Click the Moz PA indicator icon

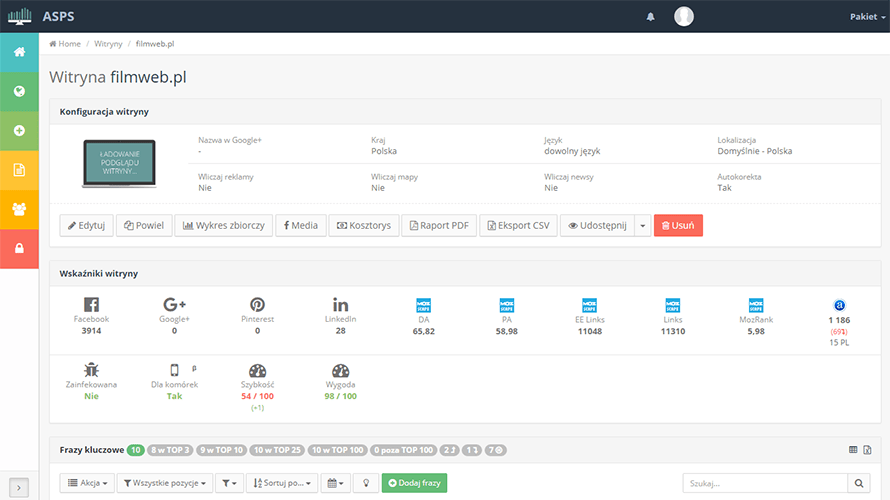507,305
